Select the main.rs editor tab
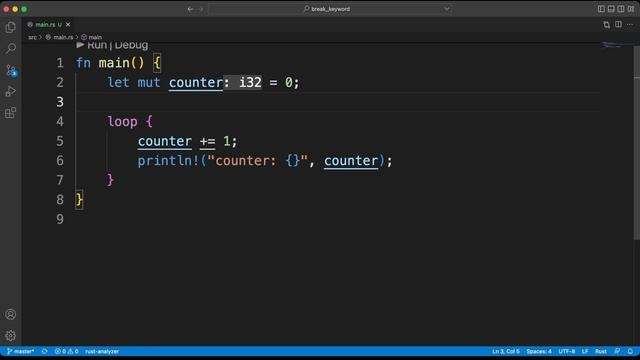Viewport: 640px width, 360px height. (x=48, y=25)
